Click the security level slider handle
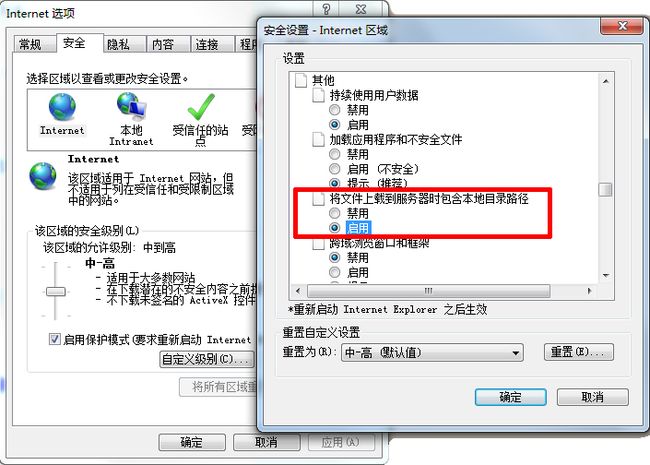This screenshot has height=465, width=650. [56, 291]
